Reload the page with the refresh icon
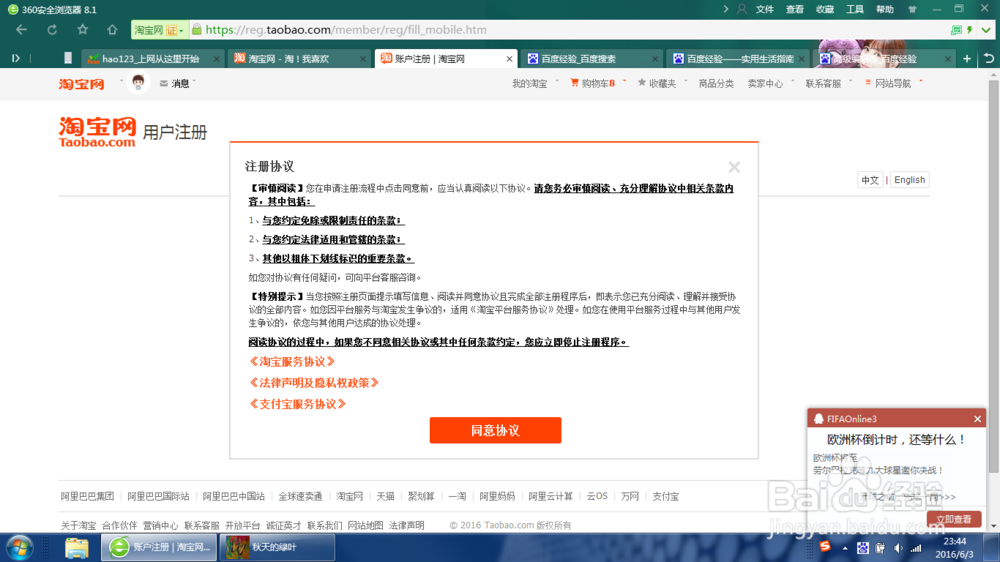The width and height of the screenshot is (1000, 562). pyautogui.click(x=52, y=29)
